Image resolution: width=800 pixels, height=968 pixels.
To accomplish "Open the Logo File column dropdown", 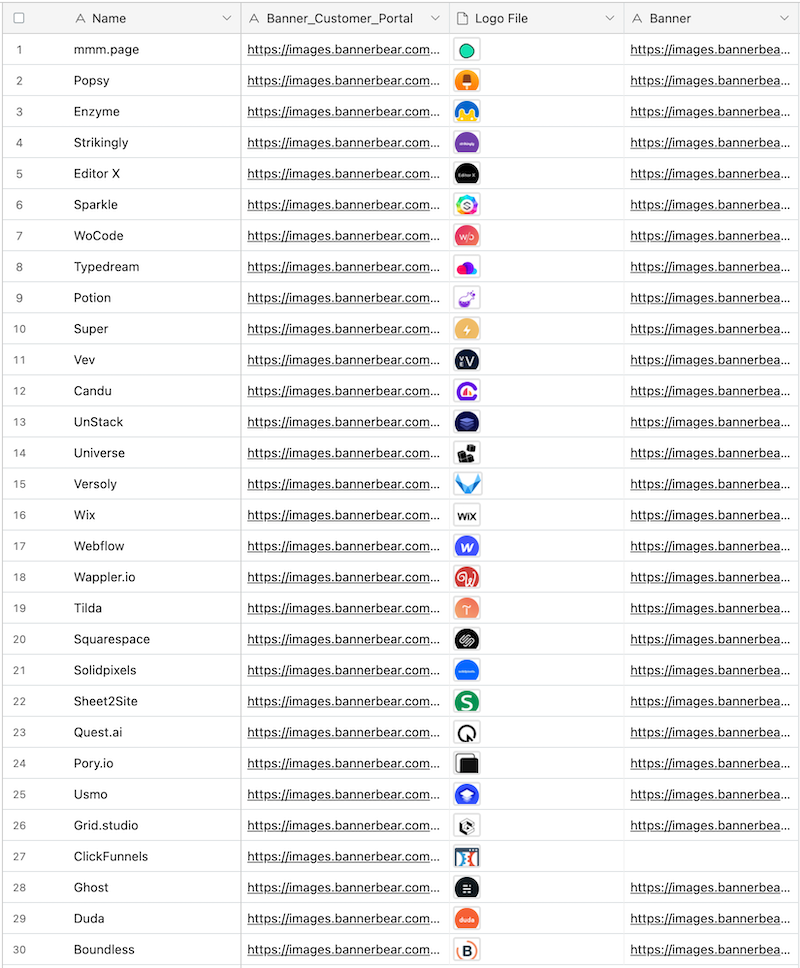I will [x=608, y=17].
